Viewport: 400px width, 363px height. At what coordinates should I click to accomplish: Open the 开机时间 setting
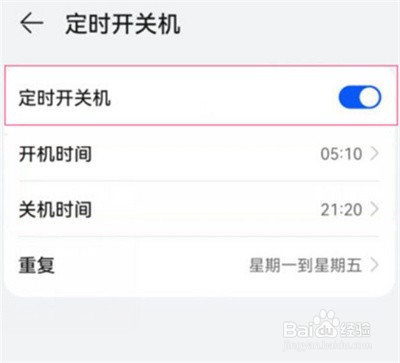point(200,154)
